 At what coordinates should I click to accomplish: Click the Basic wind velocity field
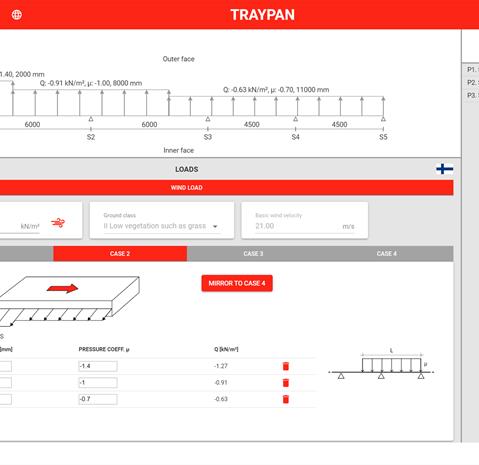(x=305, y=226)
